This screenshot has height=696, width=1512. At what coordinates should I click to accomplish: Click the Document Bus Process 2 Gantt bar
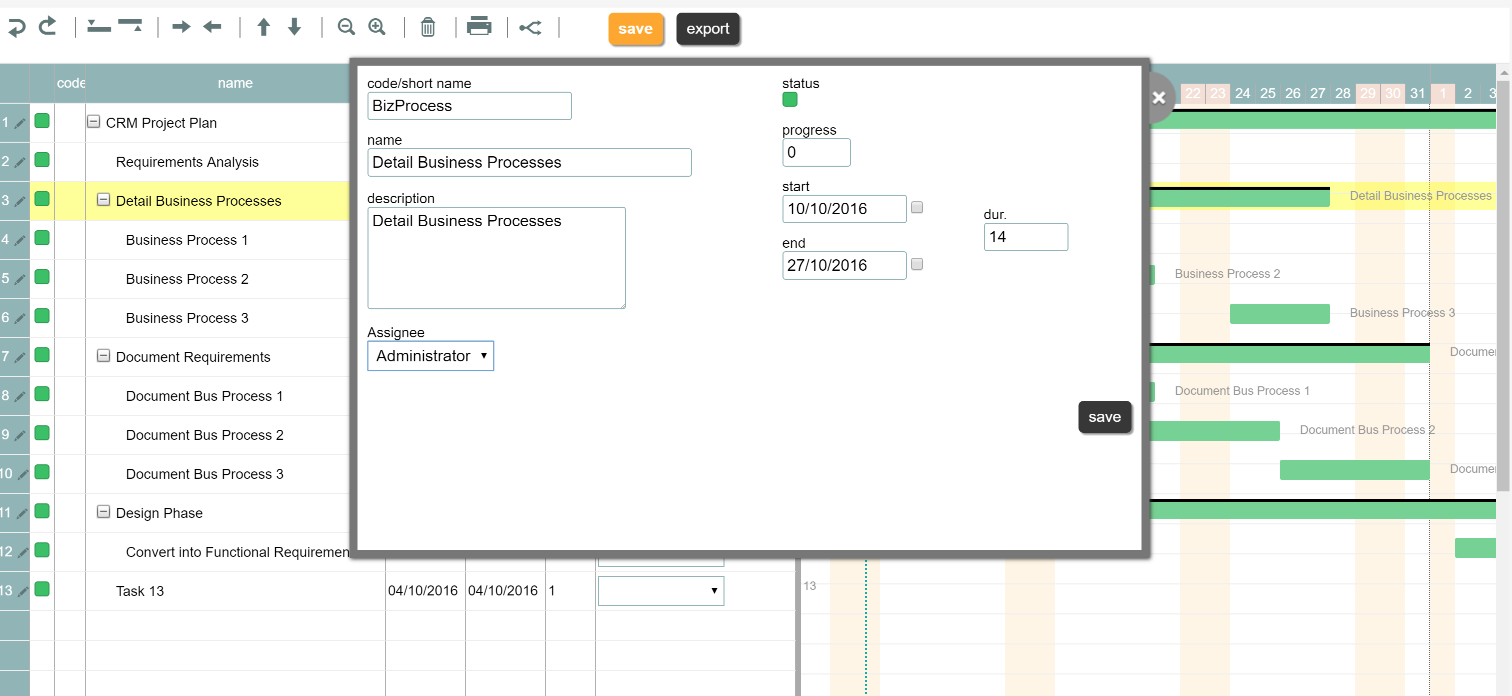pyautogui.click(x=1215, y=431)
